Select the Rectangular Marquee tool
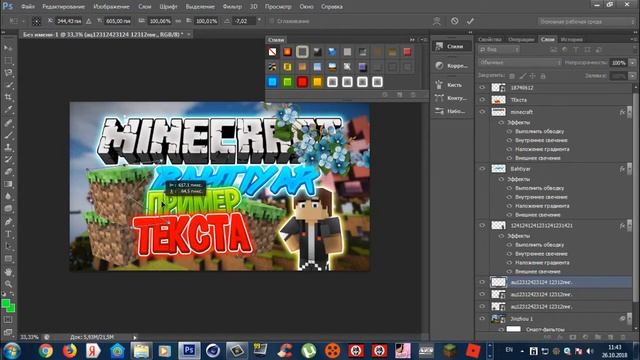640x360 pixels. (x=8, y=60)
